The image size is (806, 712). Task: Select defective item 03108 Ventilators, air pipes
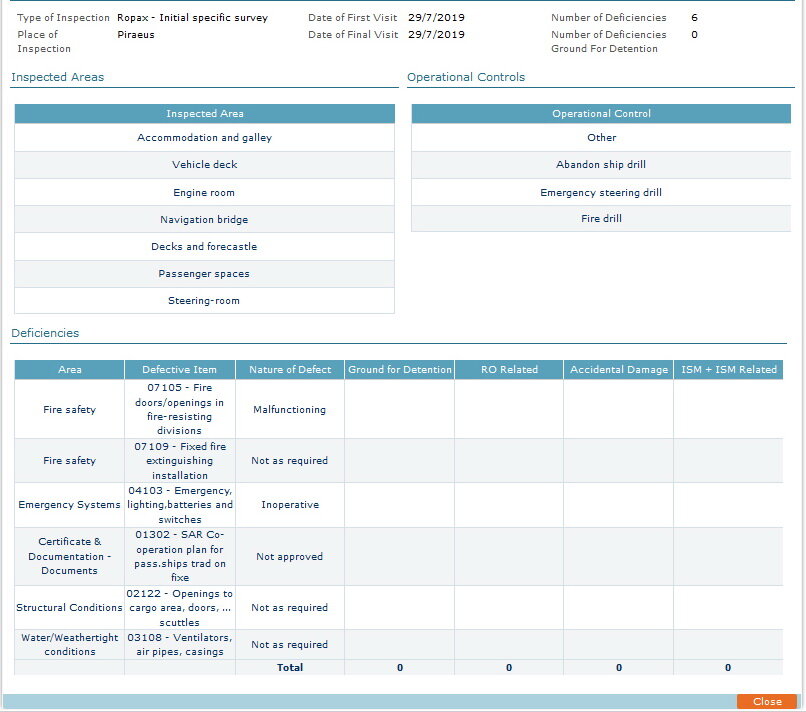(x=179, y=645)
